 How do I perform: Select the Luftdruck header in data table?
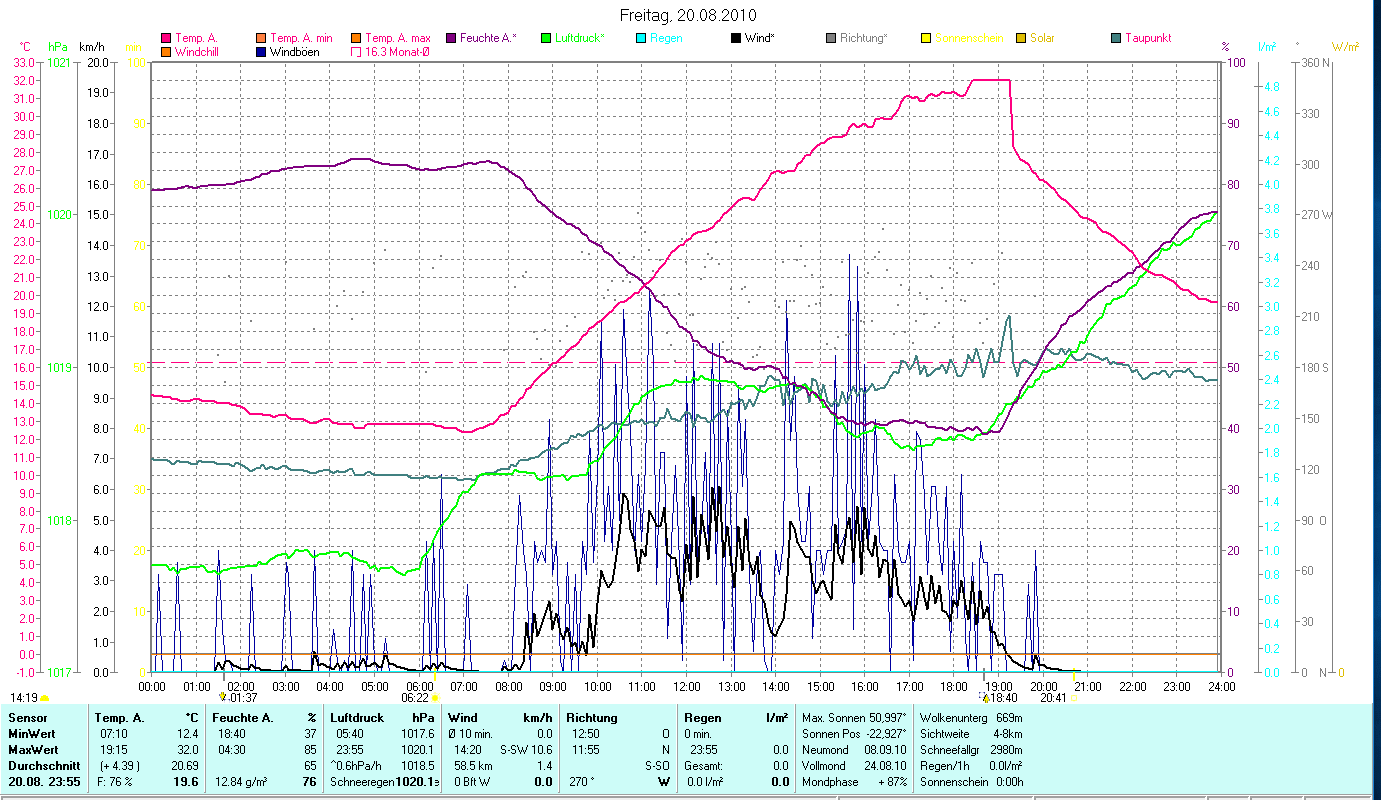[354, 718]
